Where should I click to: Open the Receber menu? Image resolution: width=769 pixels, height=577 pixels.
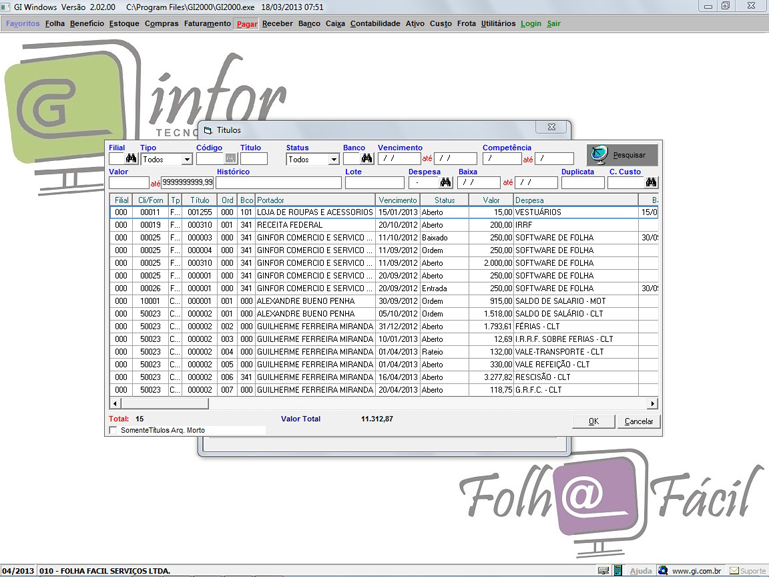coord(277,24)
